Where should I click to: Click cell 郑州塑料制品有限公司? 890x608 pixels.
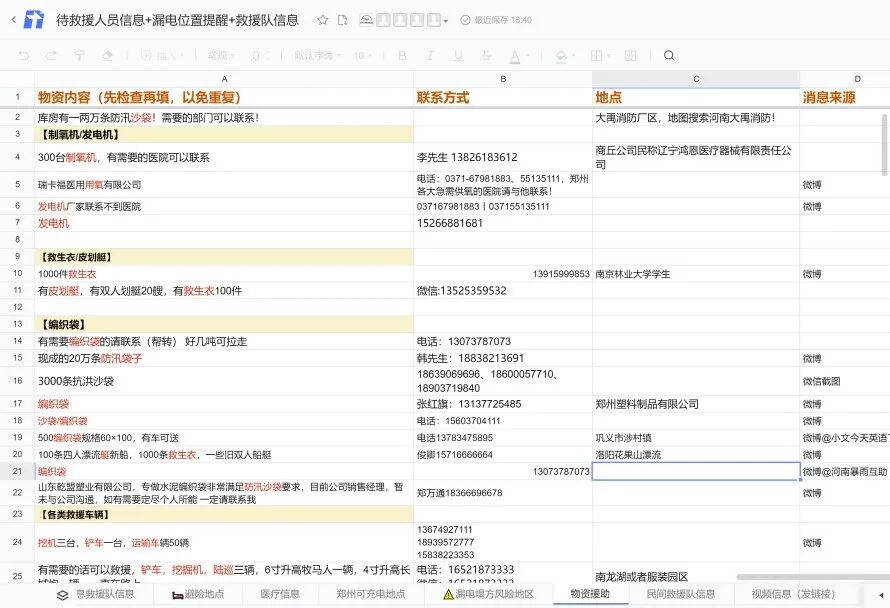point(696,404)
